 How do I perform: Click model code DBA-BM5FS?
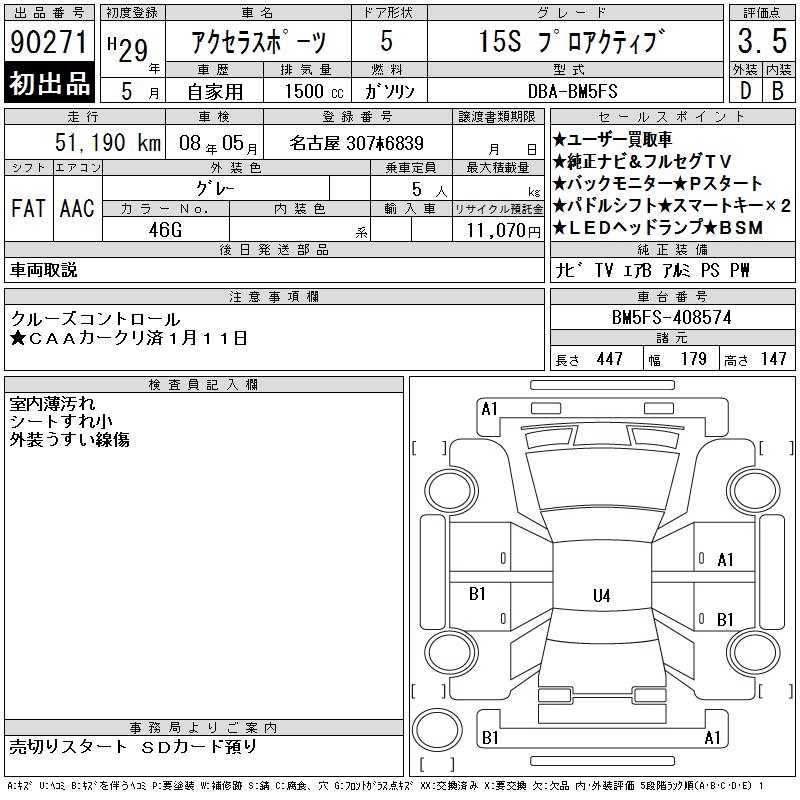[x=572, y=91]
